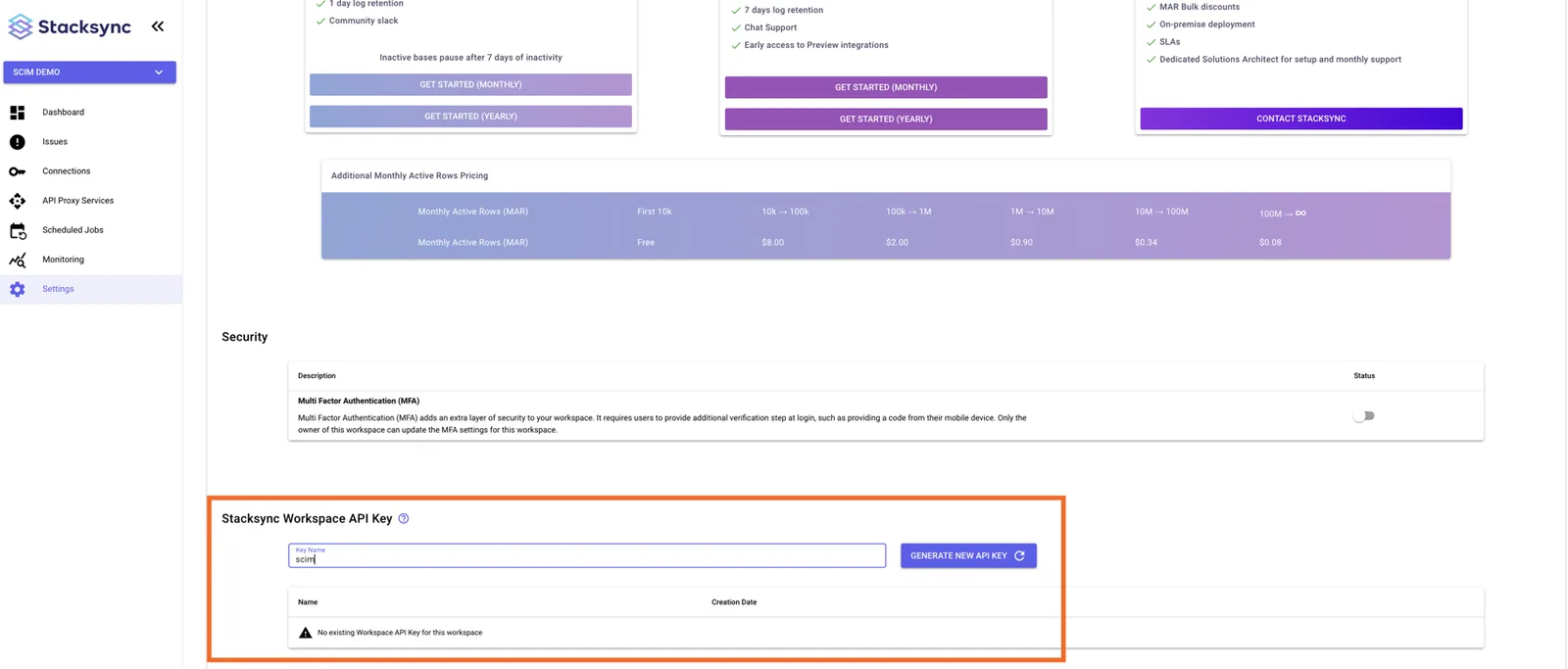
Task: Click the Monitoring chart icon
Action: point(18,260)
